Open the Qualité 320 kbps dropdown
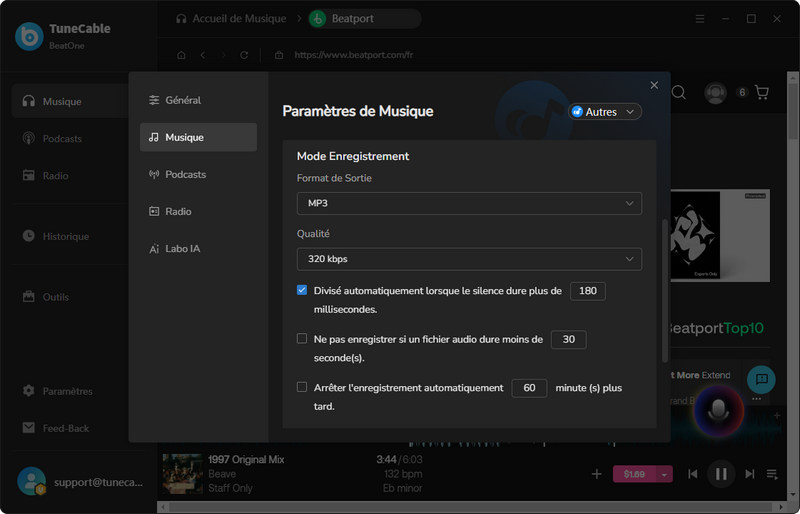 [469, 259]
